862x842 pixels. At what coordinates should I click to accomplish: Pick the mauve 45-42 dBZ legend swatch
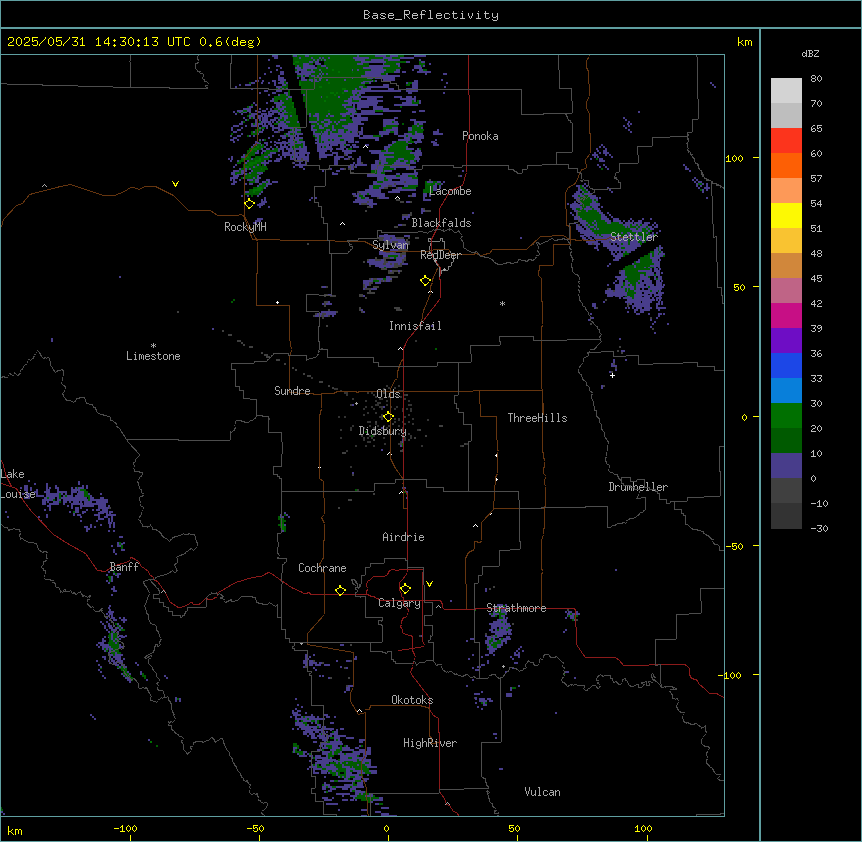(x=786, y=291)
